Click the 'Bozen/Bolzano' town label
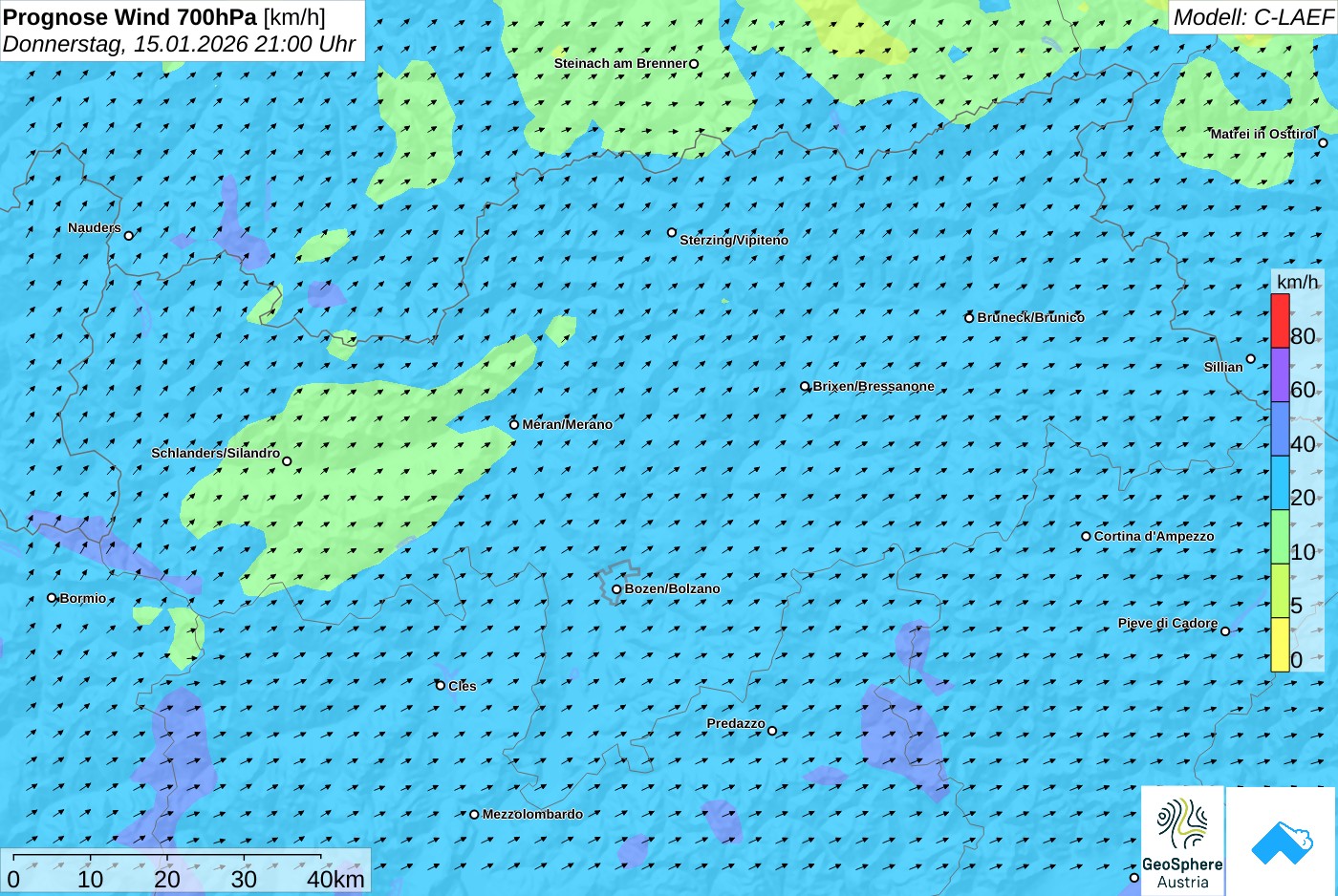 point(673,588)
